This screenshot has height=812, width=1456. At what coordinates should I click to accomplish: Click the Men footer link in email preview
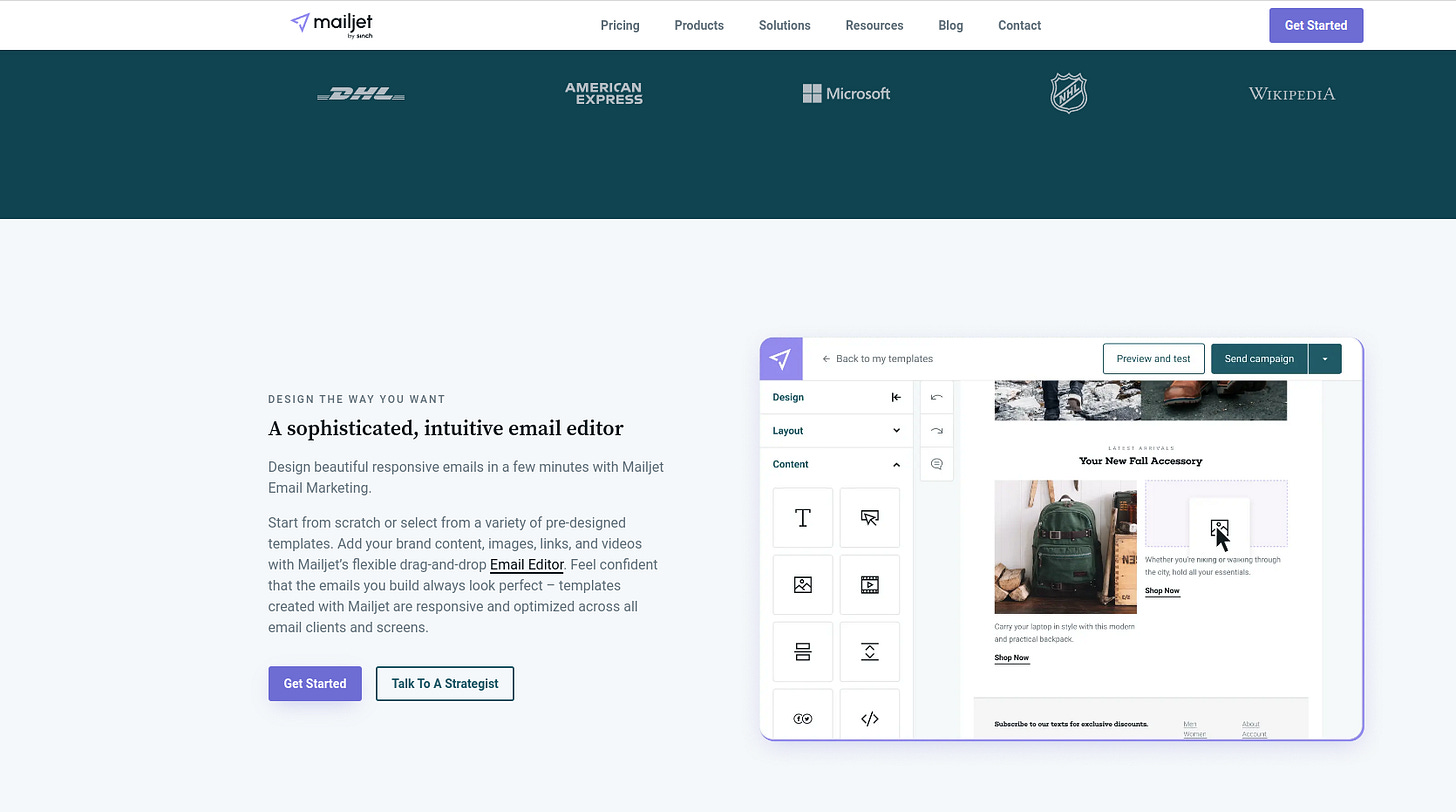point(1190,724)
